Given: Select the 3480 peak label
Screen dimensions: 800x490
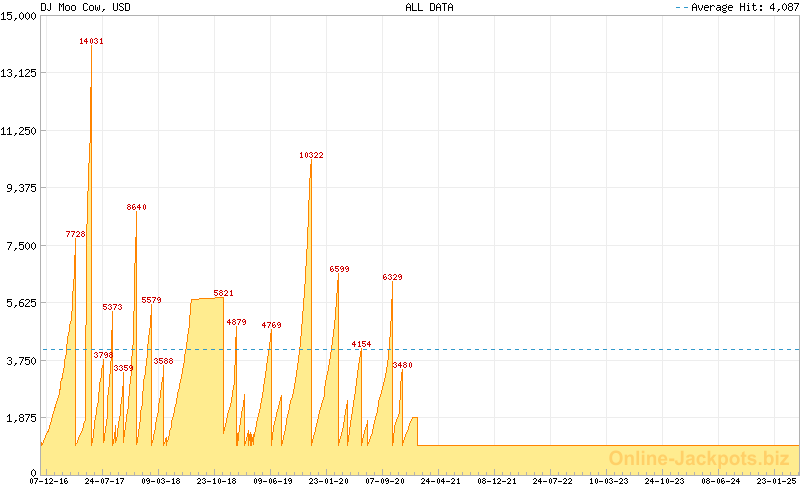Looking at the screenshot, I should (402, 365).
